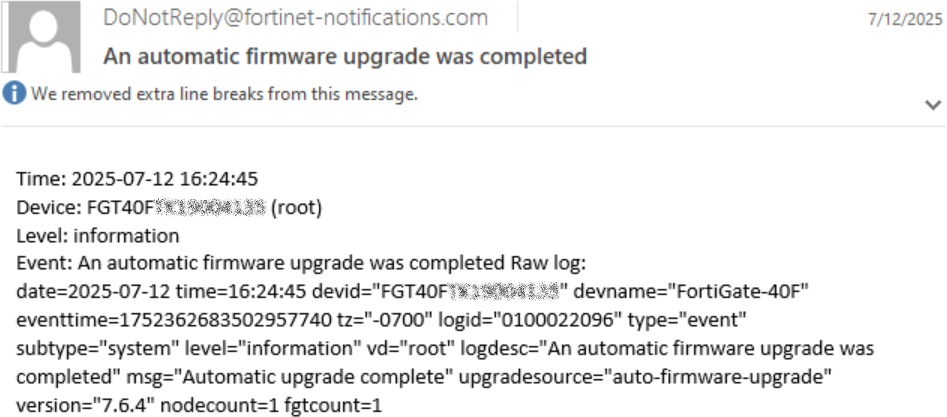Click the blue information icon in the info bar
947x417 pixels.
tap(14, 94)
